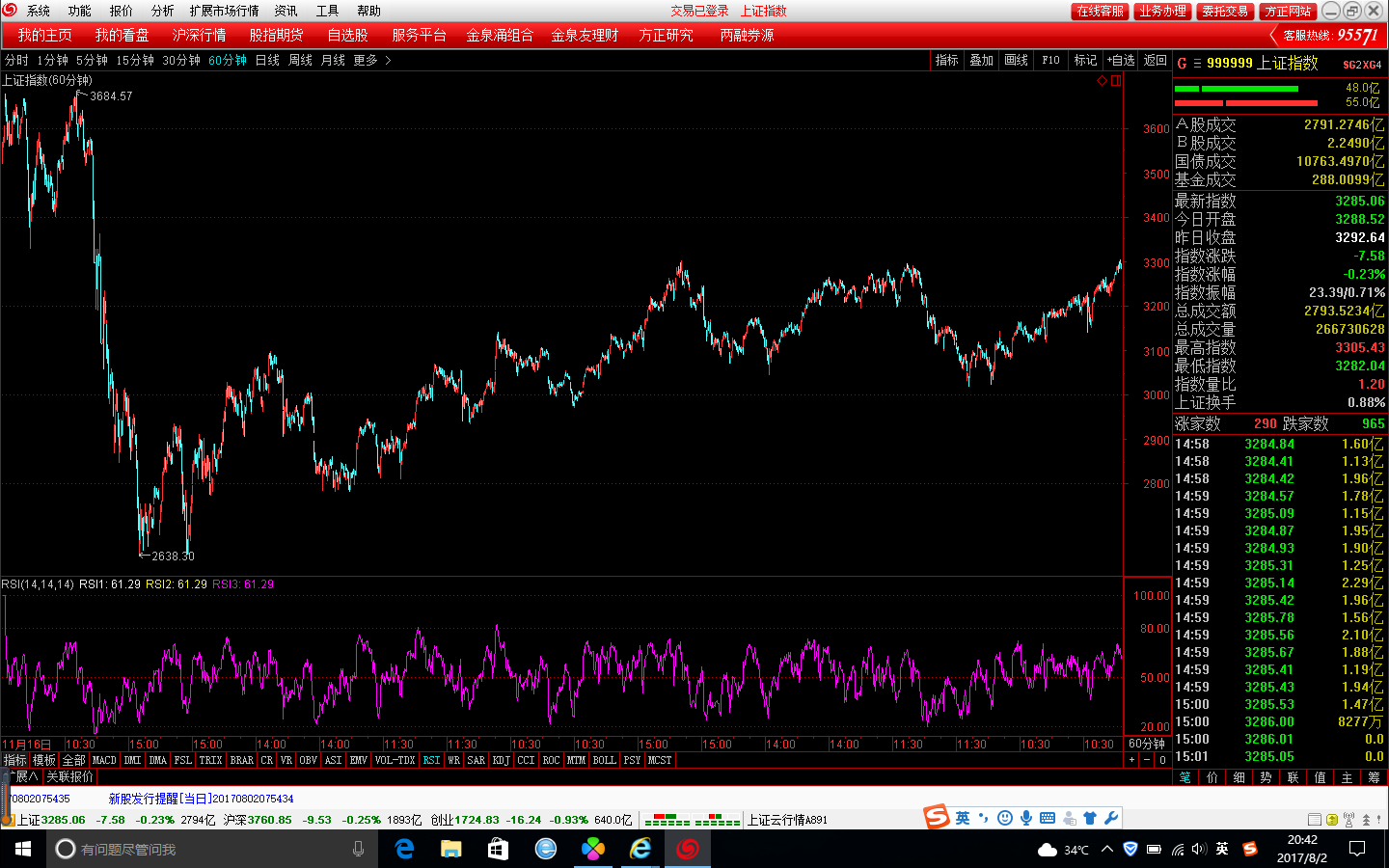Open 股指期货 tab
The width and height of the screenshot is (1389, 868).
pyautogui.click(x=276, y=35)
